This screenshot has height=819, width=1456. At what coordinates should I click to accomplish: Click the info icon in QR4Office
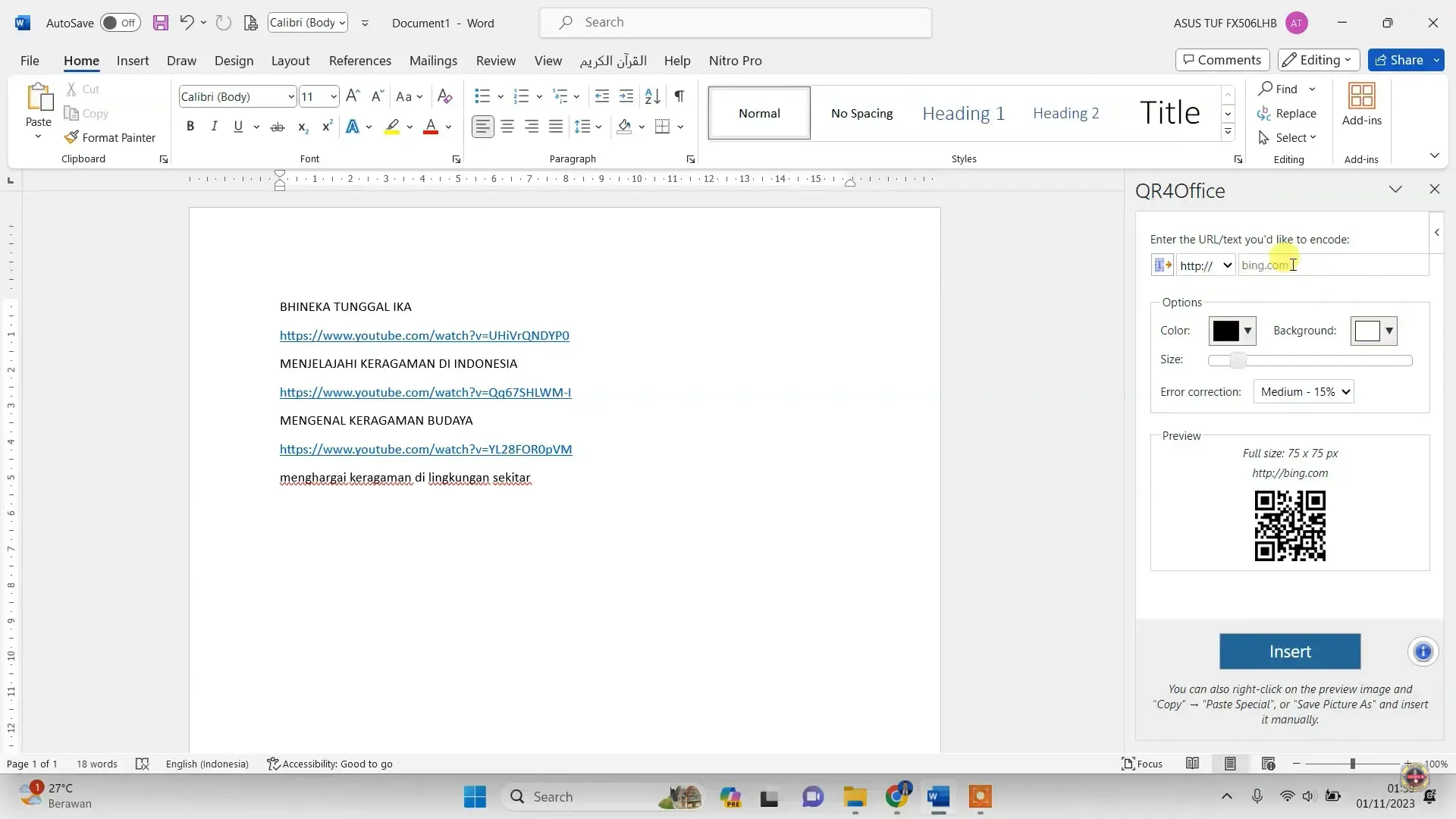pos(1423,651)
